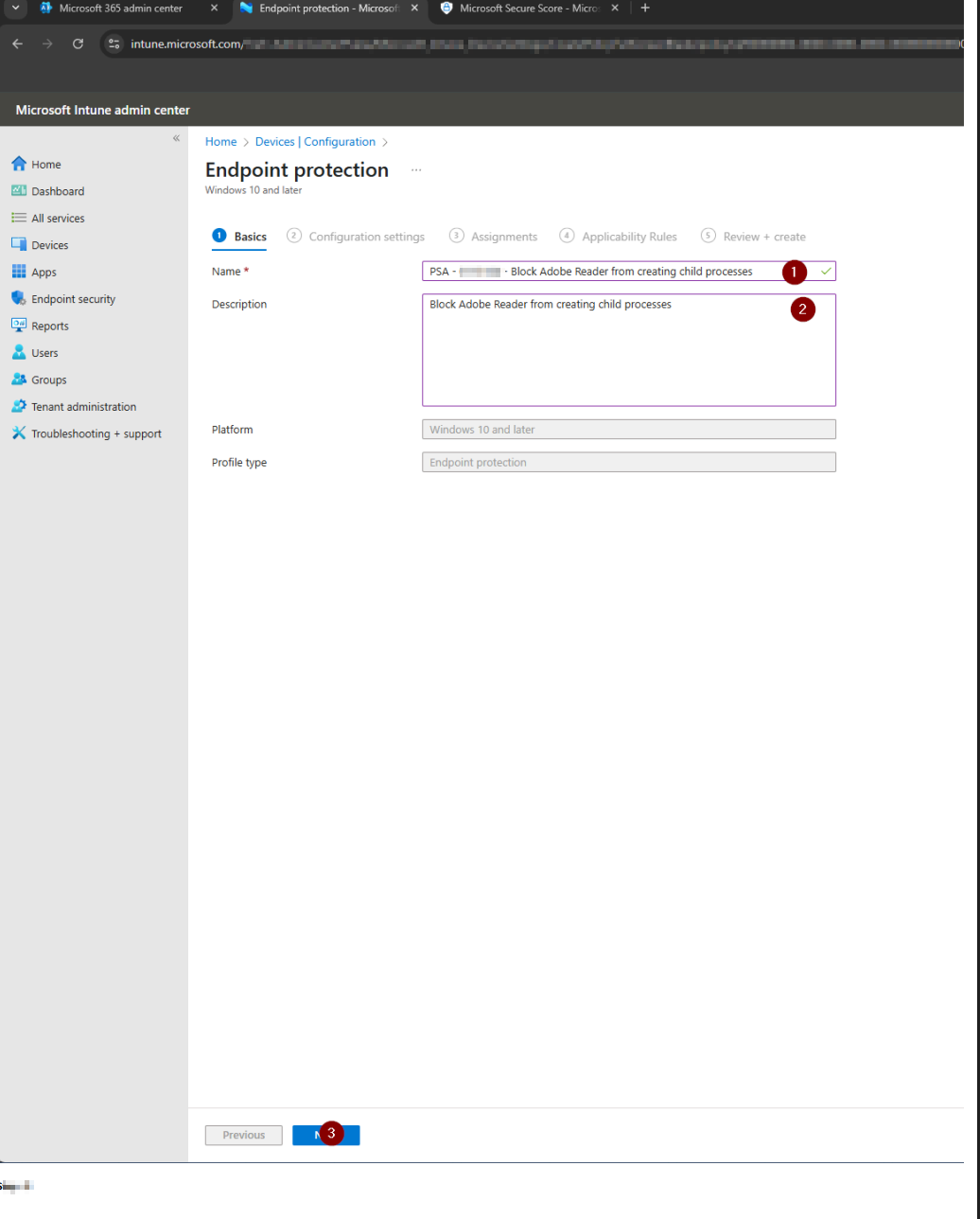
Task: Click into the Name text field
Action: coord(629,272)
